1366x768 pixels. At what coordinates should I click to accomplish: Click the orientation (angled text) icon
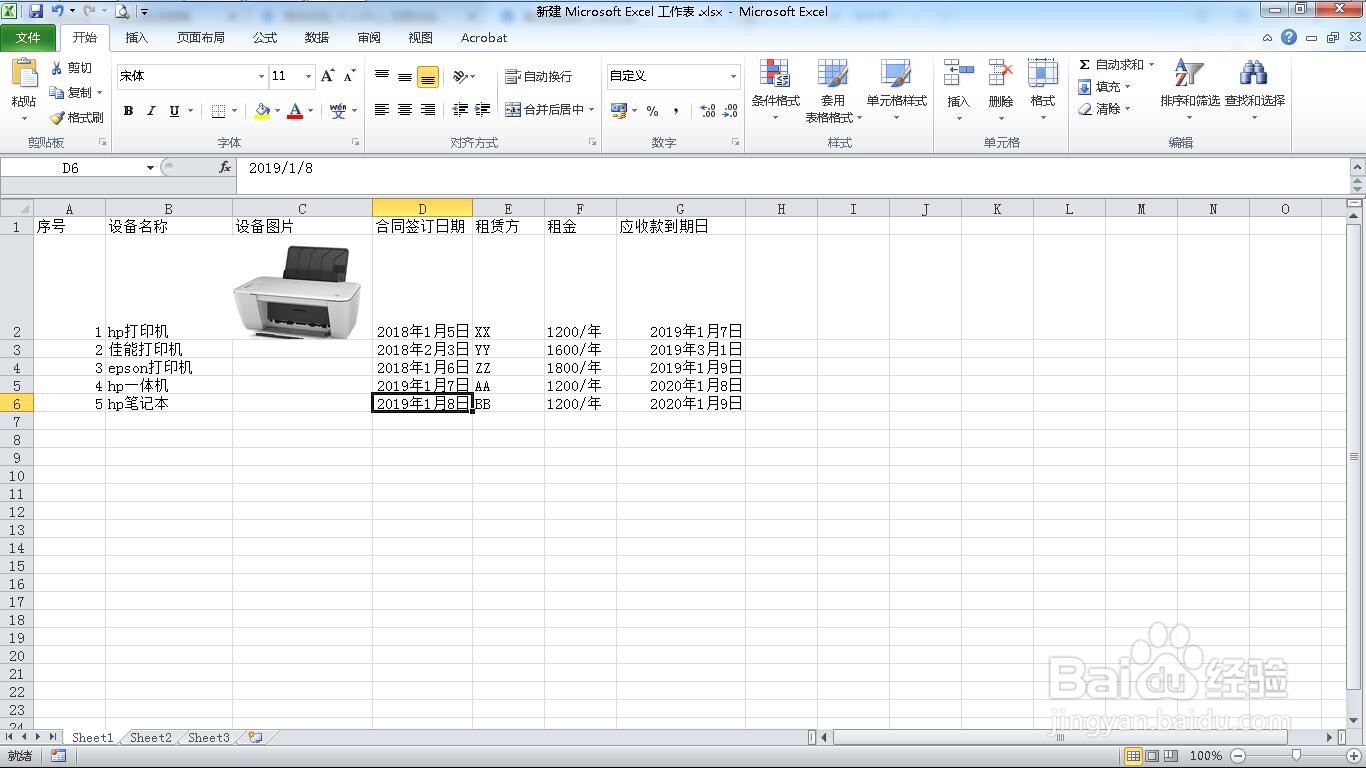459,76
